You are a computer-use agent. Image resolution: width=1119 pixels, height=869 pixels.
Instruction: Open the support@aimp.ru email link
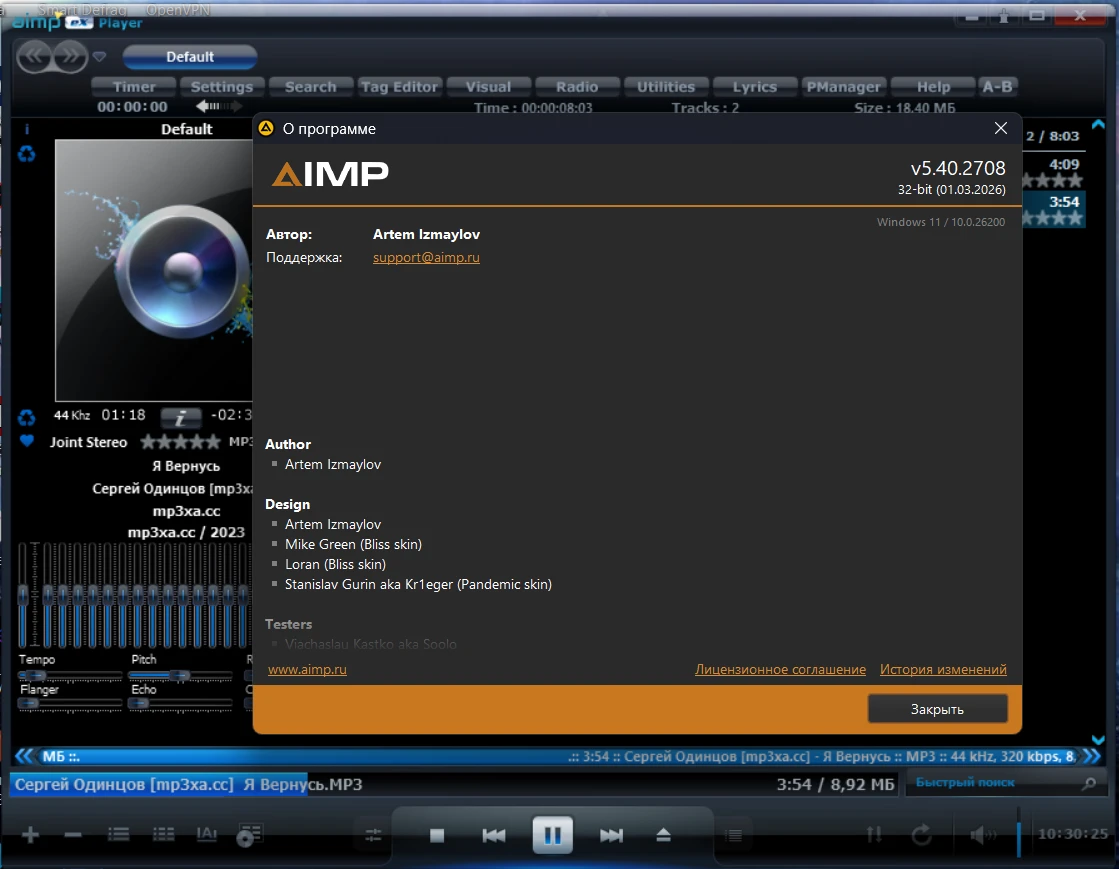(426, 257)
